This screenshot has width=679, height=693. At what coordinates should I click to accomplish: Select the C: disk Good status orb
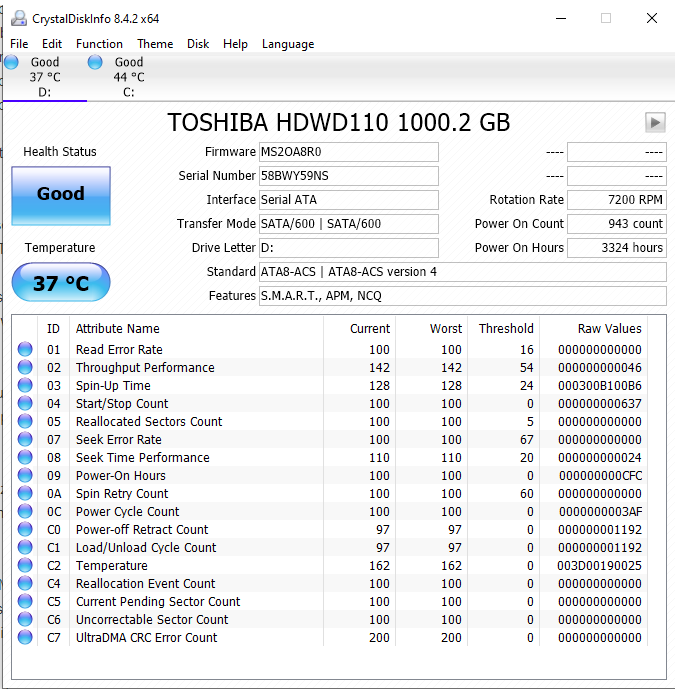pyautogui.click(x=95, y=62)
